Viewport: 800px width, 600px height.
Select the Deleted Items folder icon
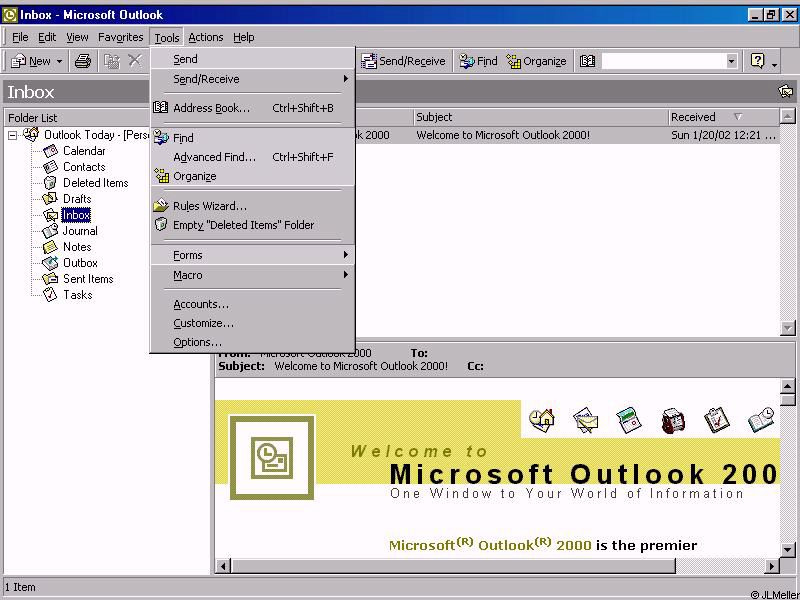[51, 183]
